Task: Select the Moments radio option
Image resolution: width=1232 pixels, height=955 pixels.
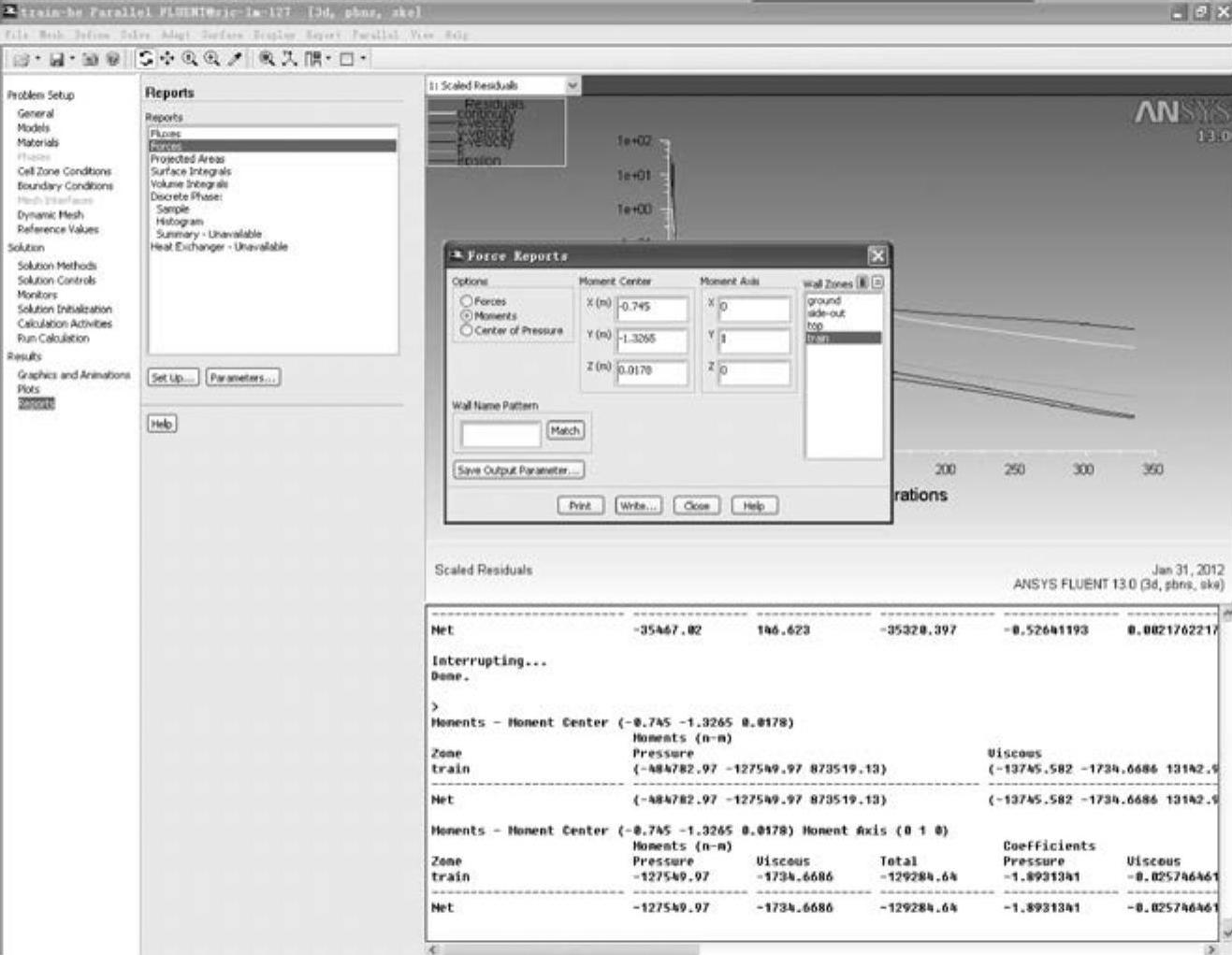Action: point(466,316)
